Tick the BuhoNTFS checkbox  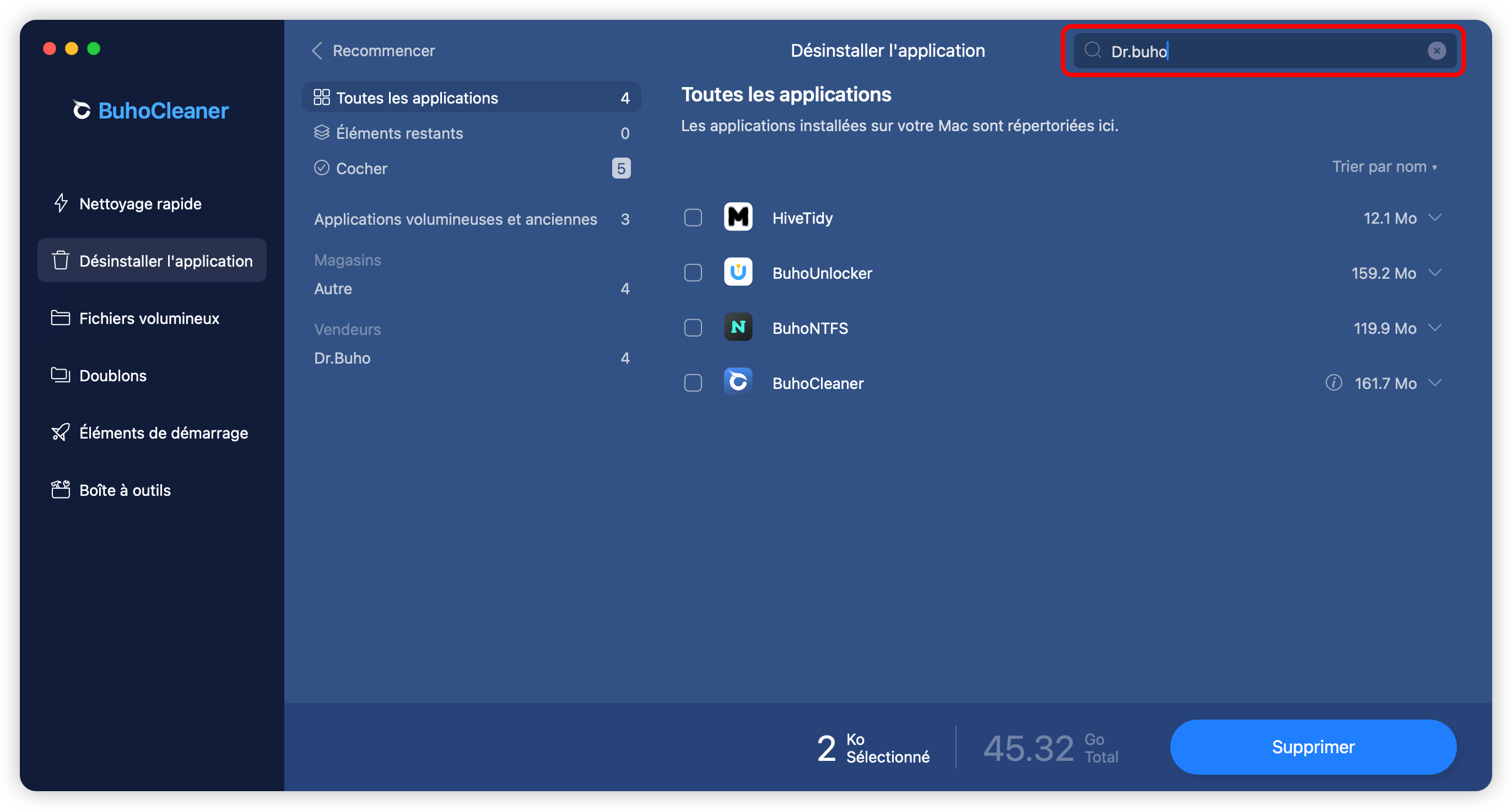(693, 327)
